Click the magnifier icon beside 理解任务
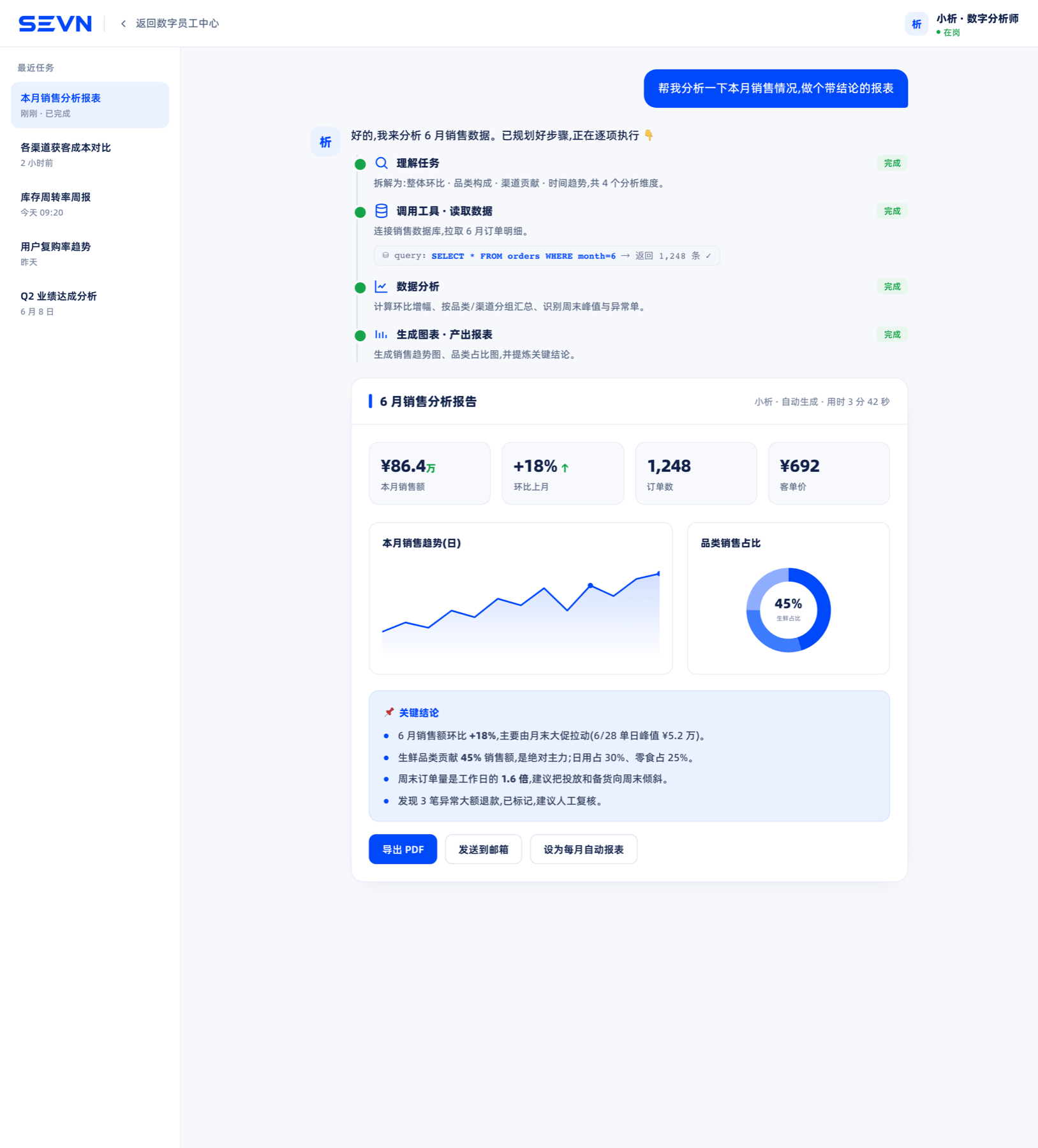This screenshot has width=1038, height=1148. [x=382, y=163]
